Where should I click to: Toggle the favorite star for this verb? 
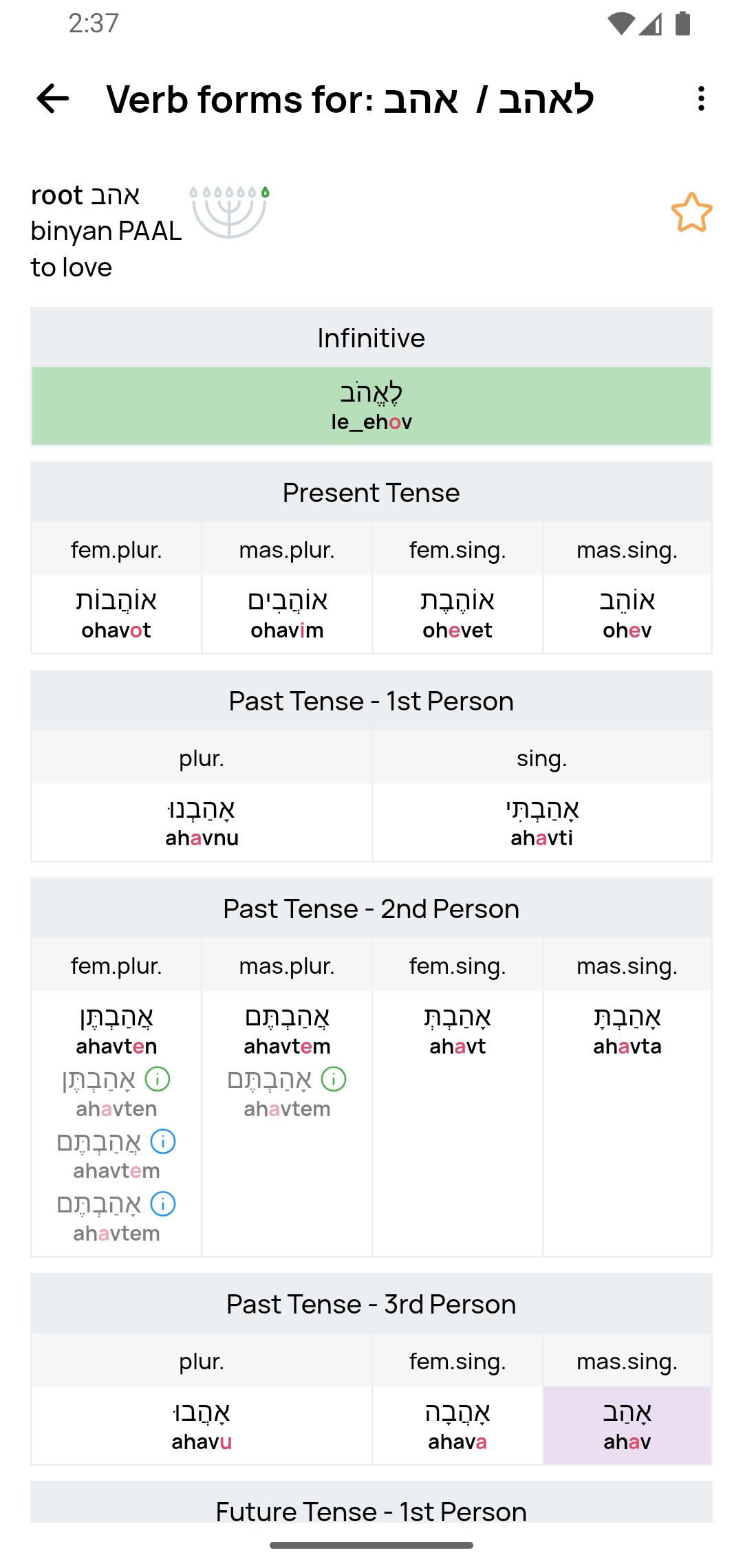pos(691,213)
